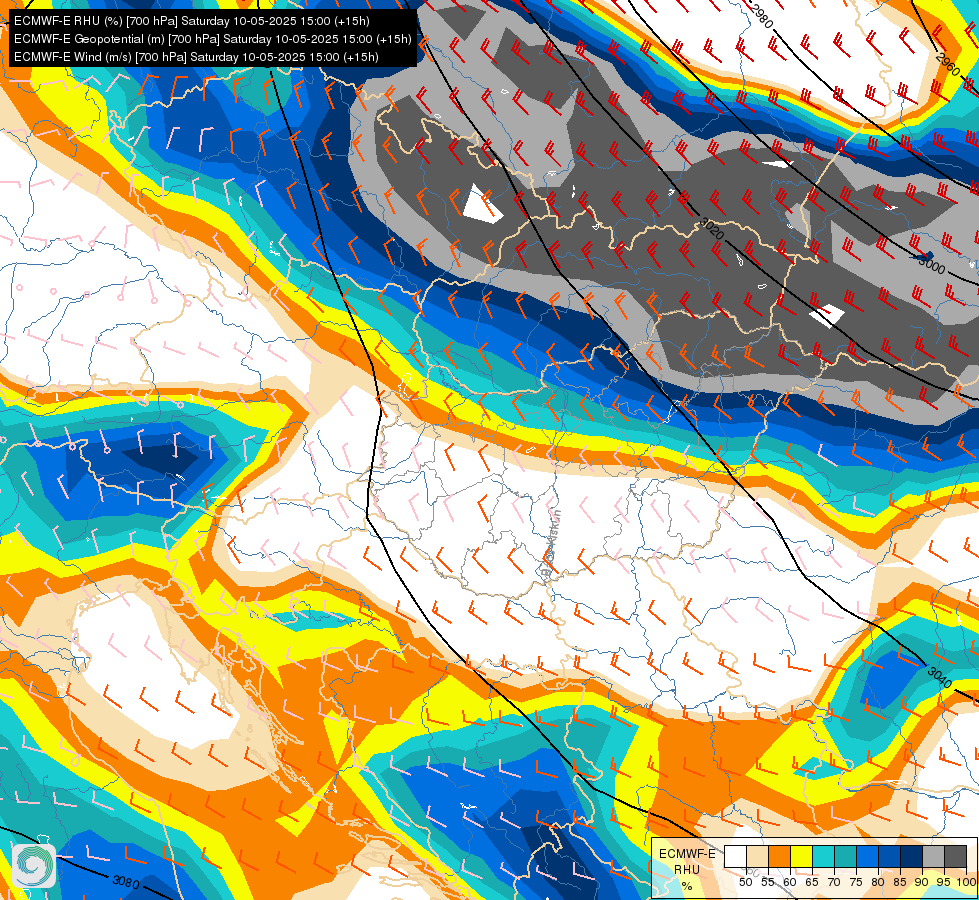Click the beige 50–55 legend swatch
Image resolution: width=979 pixels, height=900 pixels.
click(x=757, y=857)
